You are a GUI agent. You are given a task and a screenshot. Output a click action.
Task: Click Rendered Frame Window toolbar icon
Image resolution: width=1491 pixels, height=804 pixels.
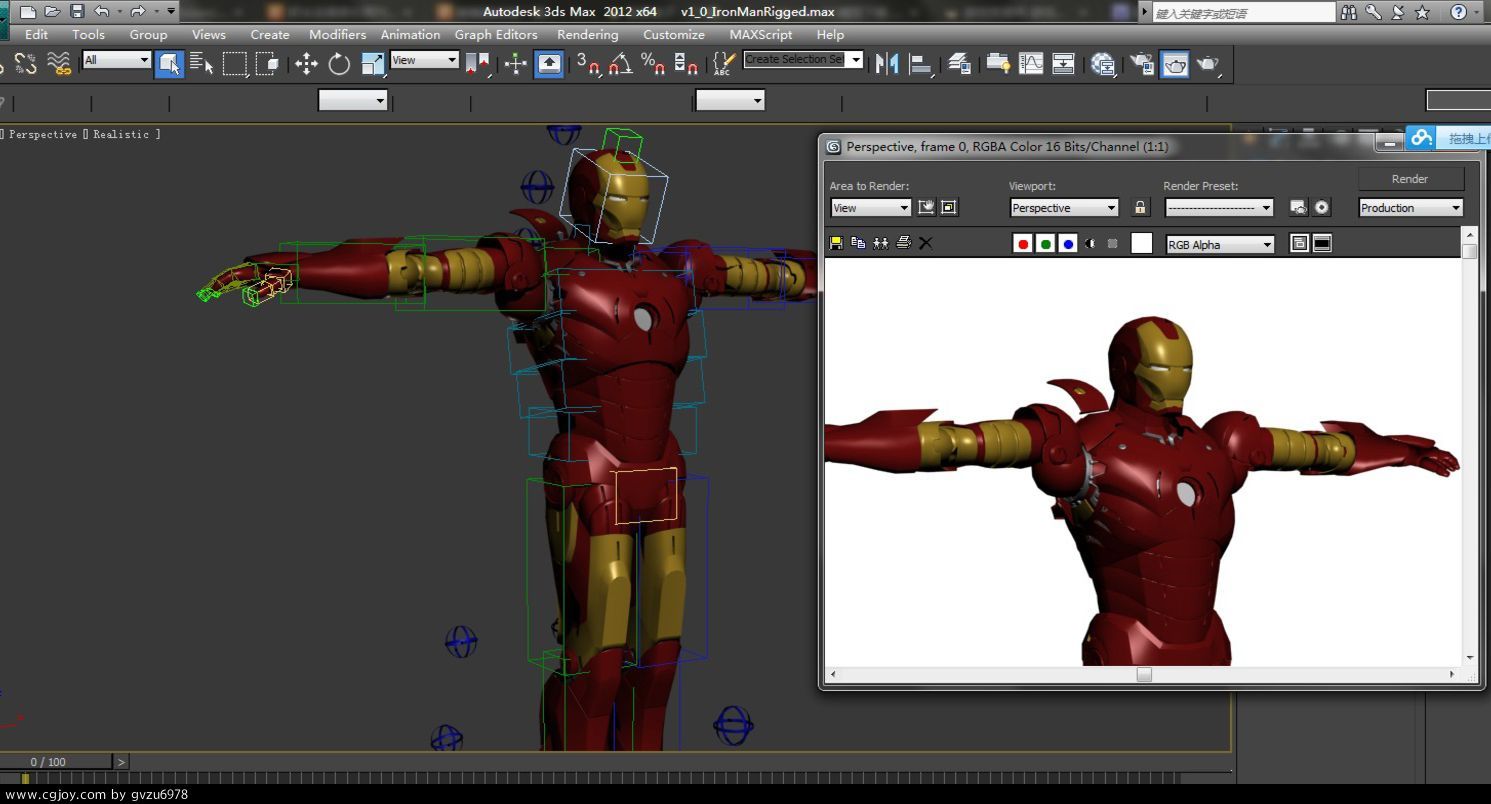[1175, 63]
